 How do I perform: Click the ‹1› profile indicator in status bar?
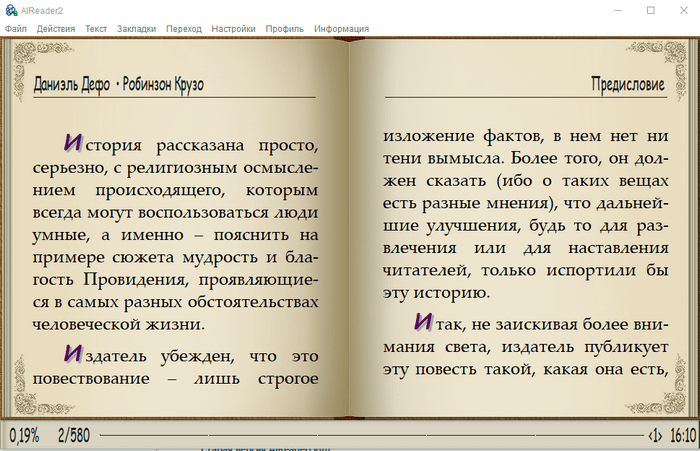pyautogui.click(x=655, y=435)
